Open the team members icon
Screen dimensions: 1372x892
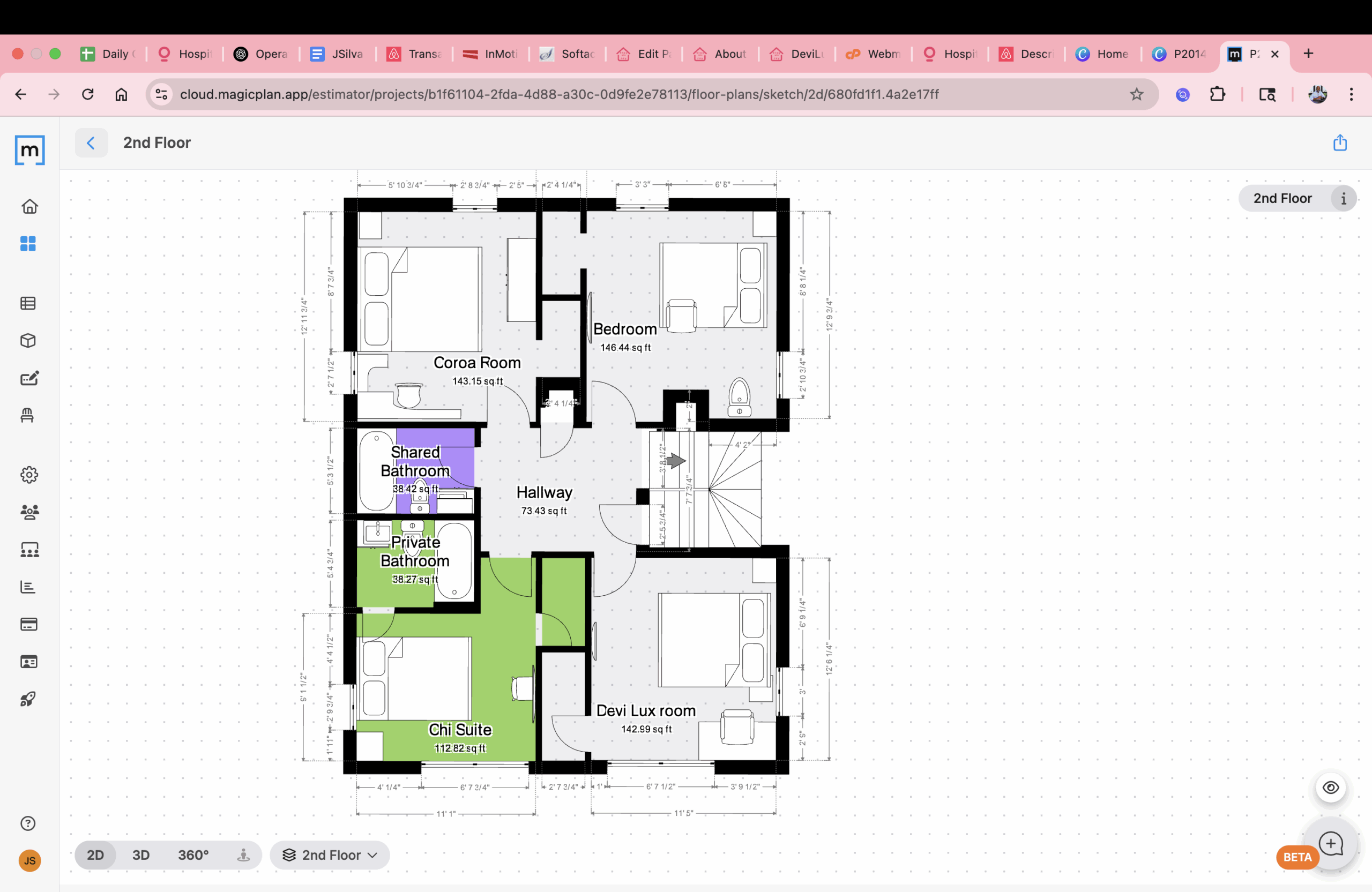pyautogui.click(x=29, y=512)
